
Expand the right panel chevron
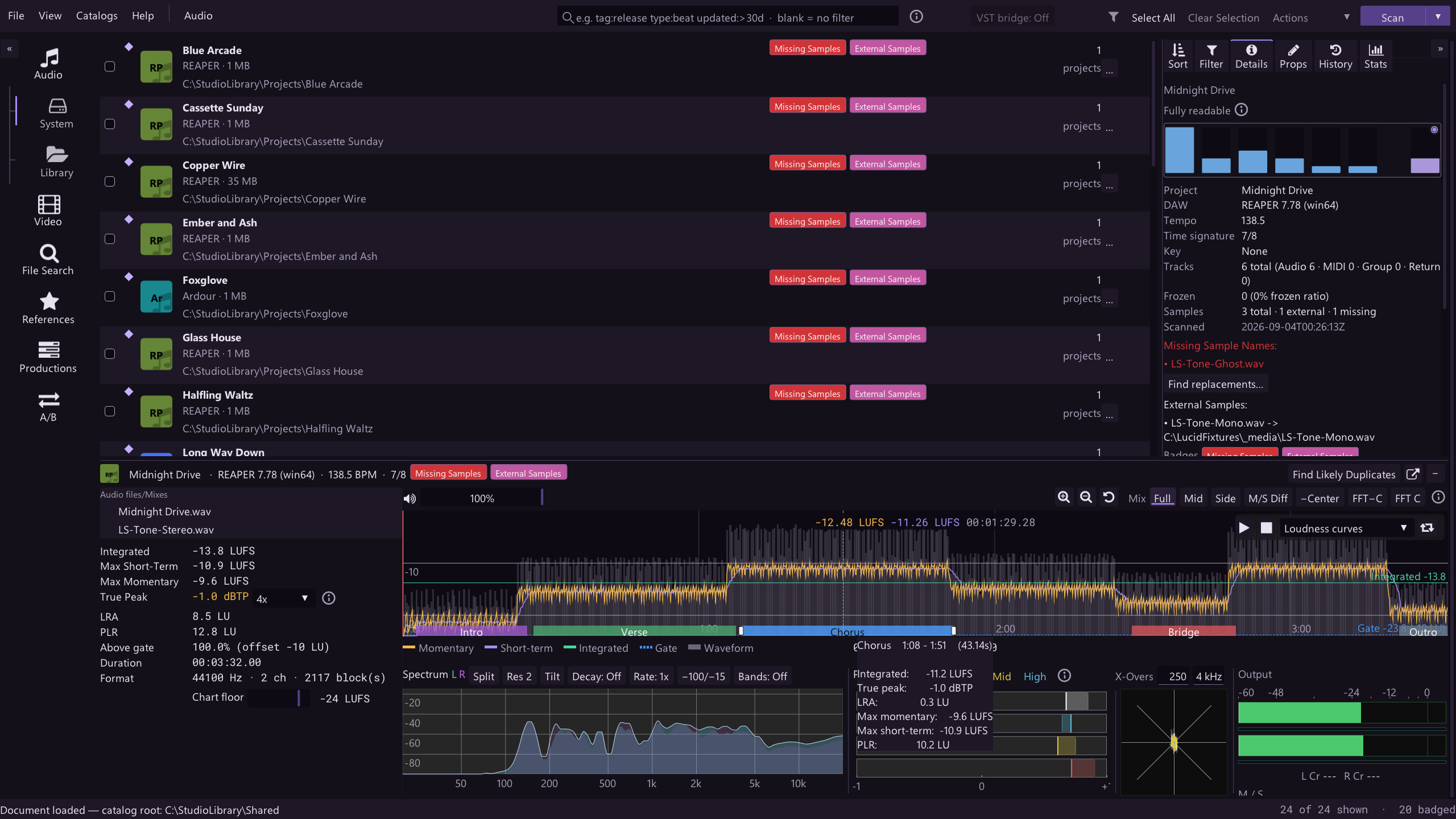pyautogui.click(x=1441, y=49)
